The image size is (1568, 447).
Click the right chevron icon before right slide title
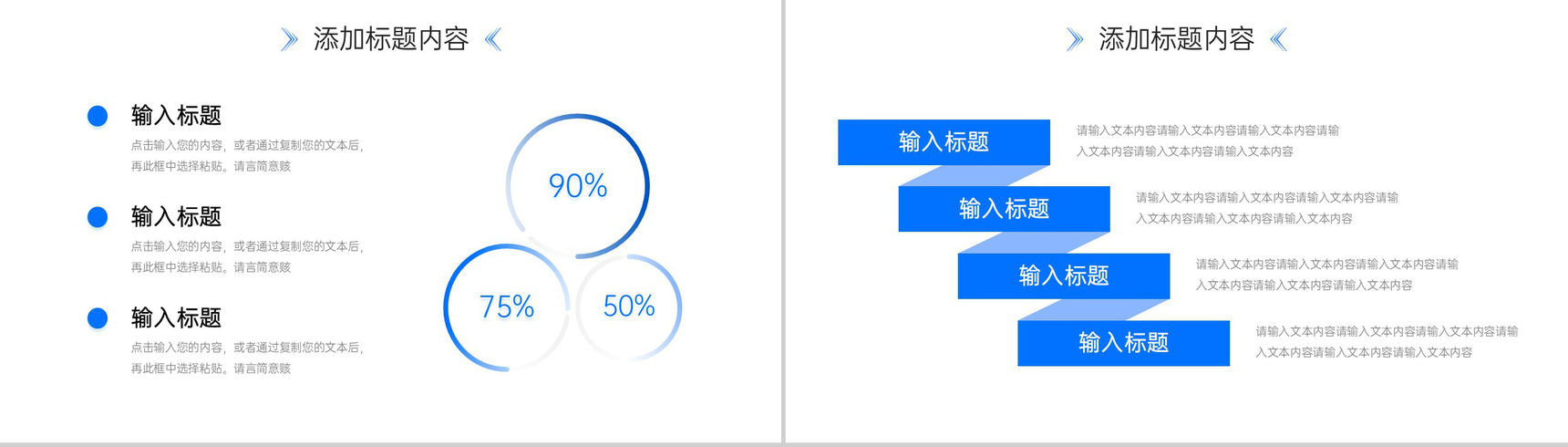(x=1075, y=39)
